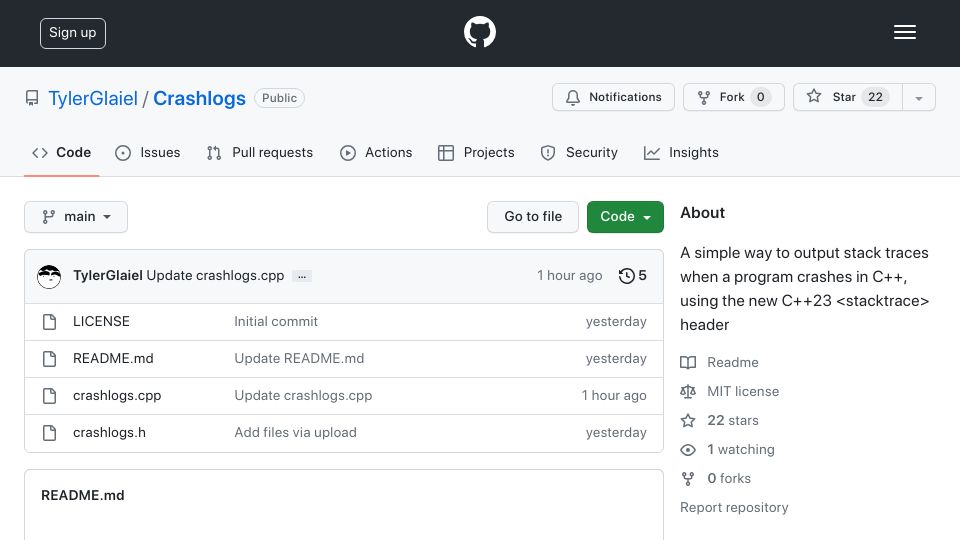Expand the green Code dropdown button
960x540 pixels.
pyautogui.click(x=625, y=217)
